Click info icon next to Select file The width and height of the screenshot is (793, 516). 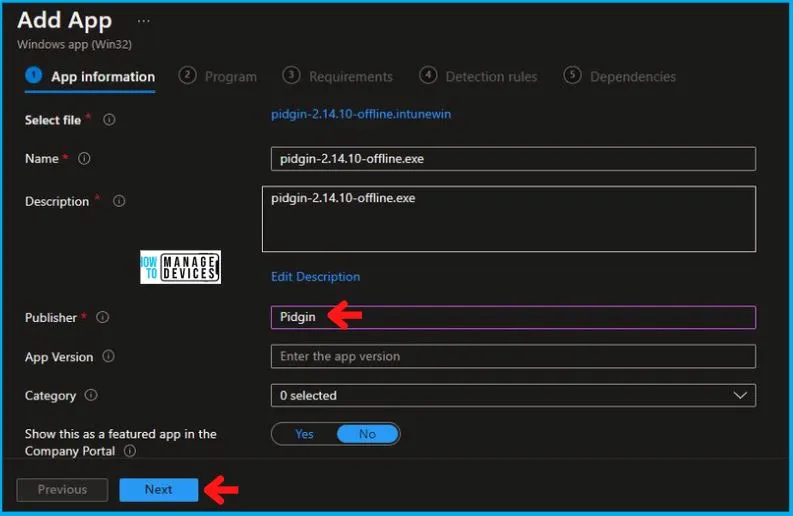coord(109,120)
